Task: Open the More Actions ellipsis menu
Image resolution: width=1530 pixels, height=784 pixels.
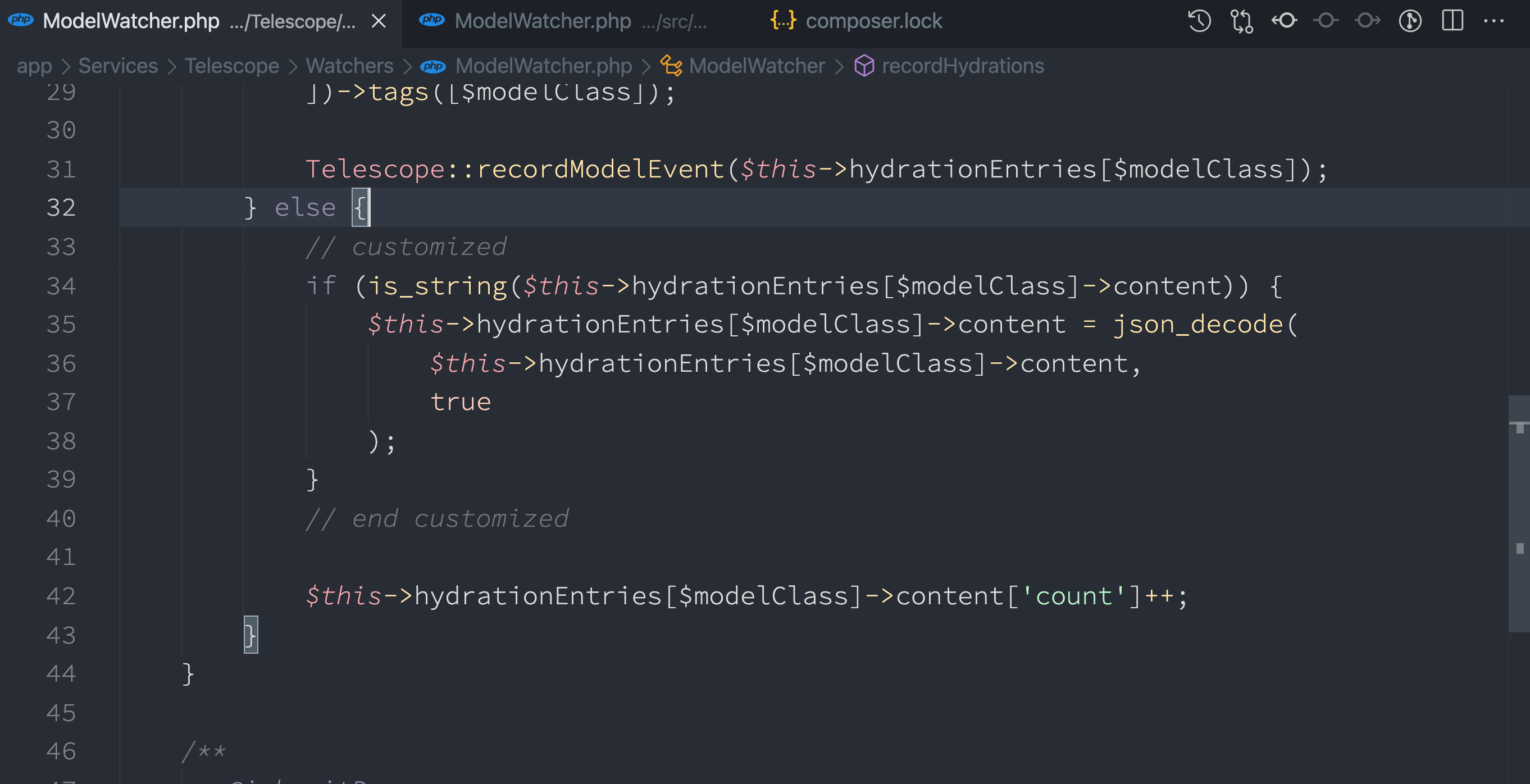Action: point(1493,21)
